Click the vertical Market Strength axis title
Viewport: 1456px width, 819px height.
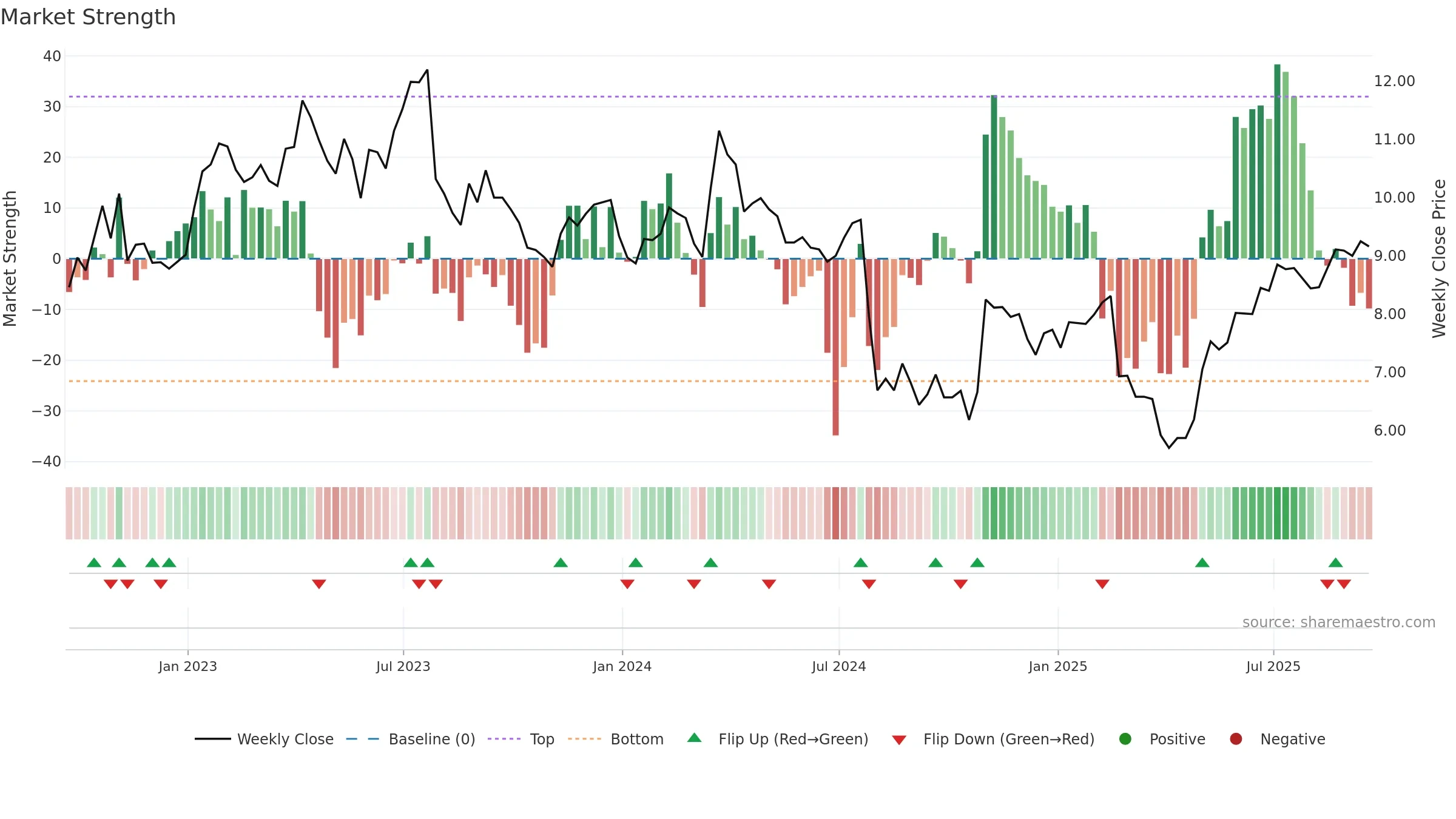point(10,258)
